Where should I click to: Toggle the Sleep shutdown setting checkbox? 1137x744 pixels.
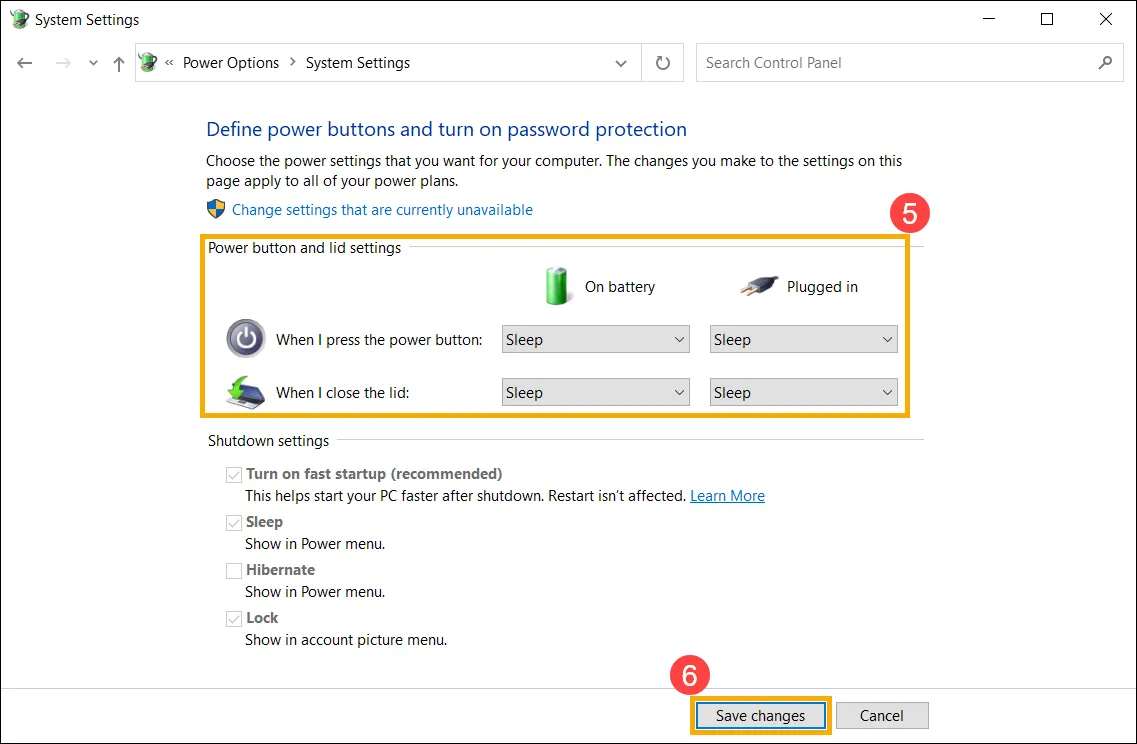coord(233,522)
